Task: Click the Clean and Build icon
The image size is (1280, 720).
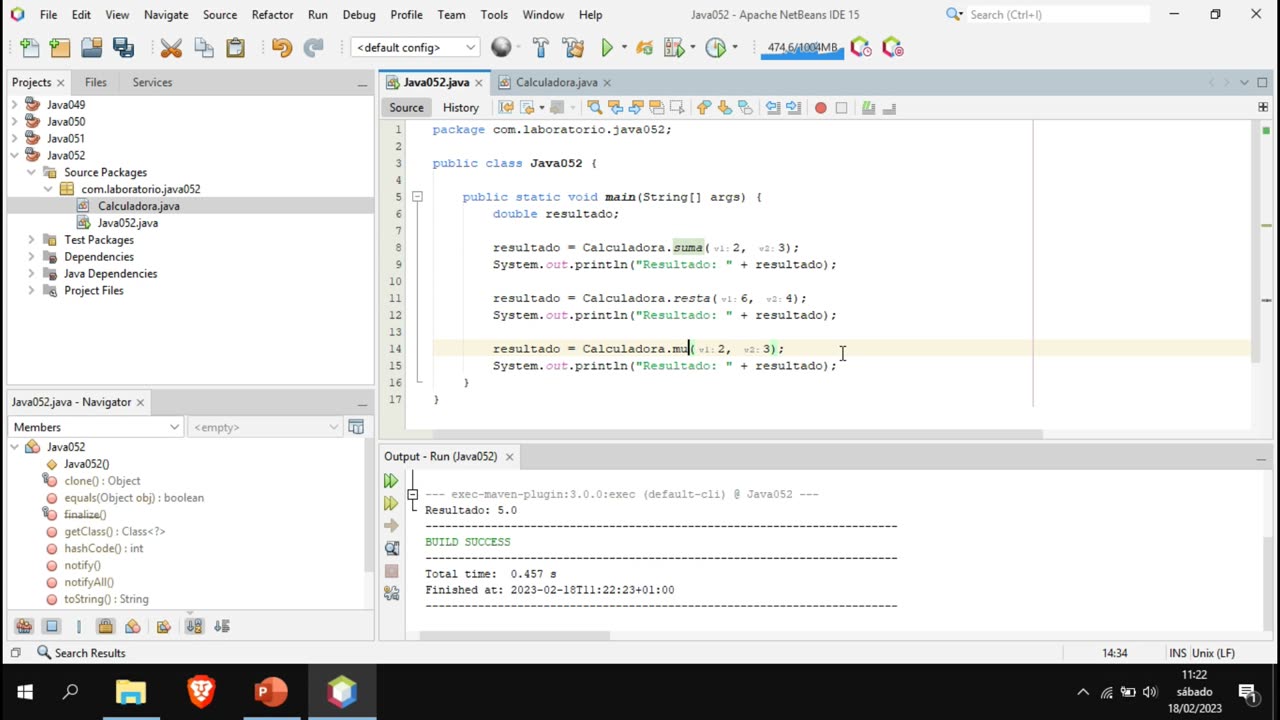Action: (x=573, y=47)
